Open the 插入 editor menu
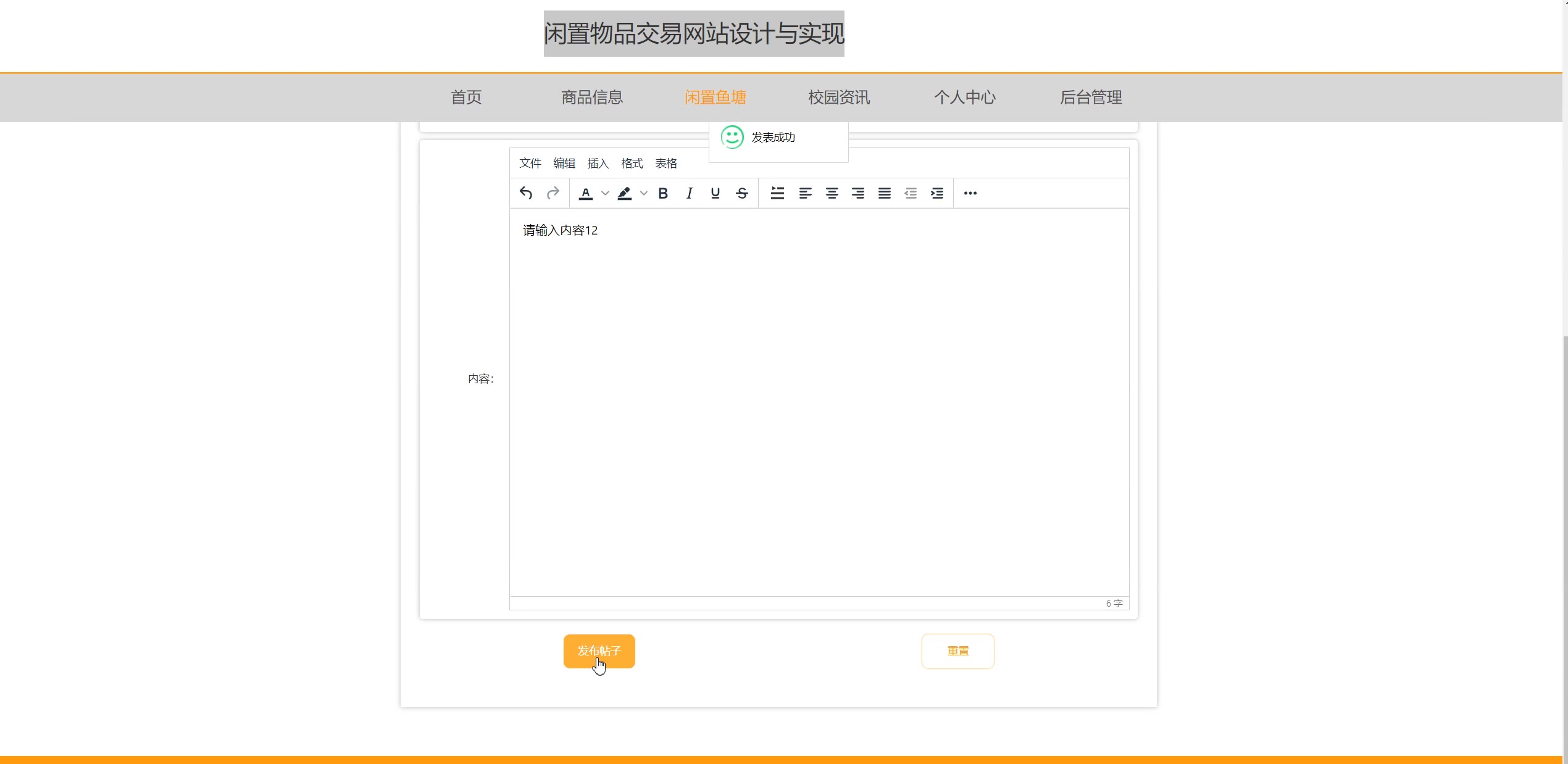This screenshot has height=764, width=1568. click(598, 164)
